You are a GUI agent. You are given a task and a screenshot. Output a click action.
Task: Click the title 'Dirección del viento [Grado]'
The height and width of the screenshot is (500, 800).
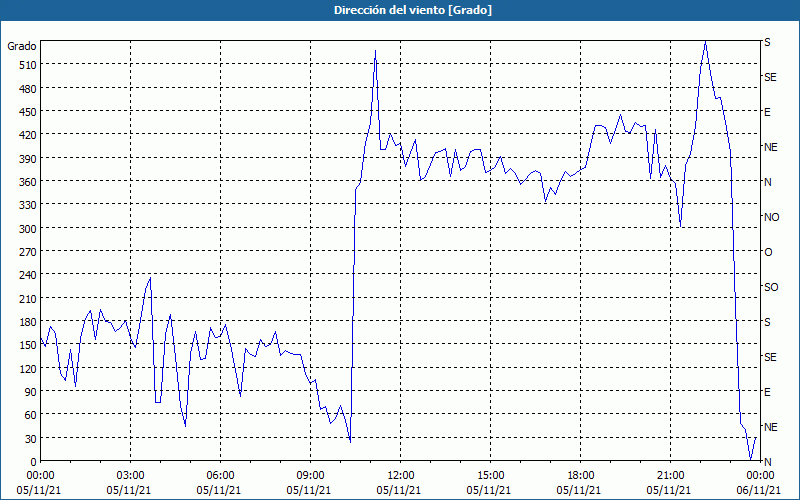click(413, 10)
